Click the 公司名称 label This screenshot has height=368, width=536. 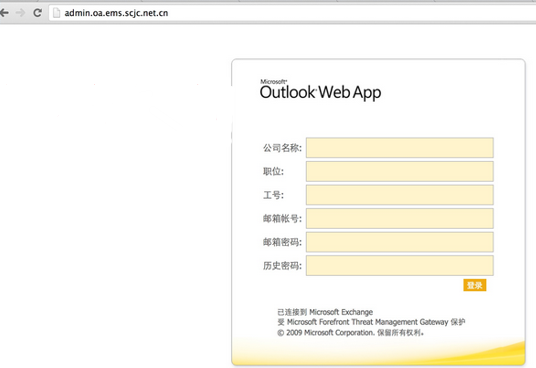point(282,148)
